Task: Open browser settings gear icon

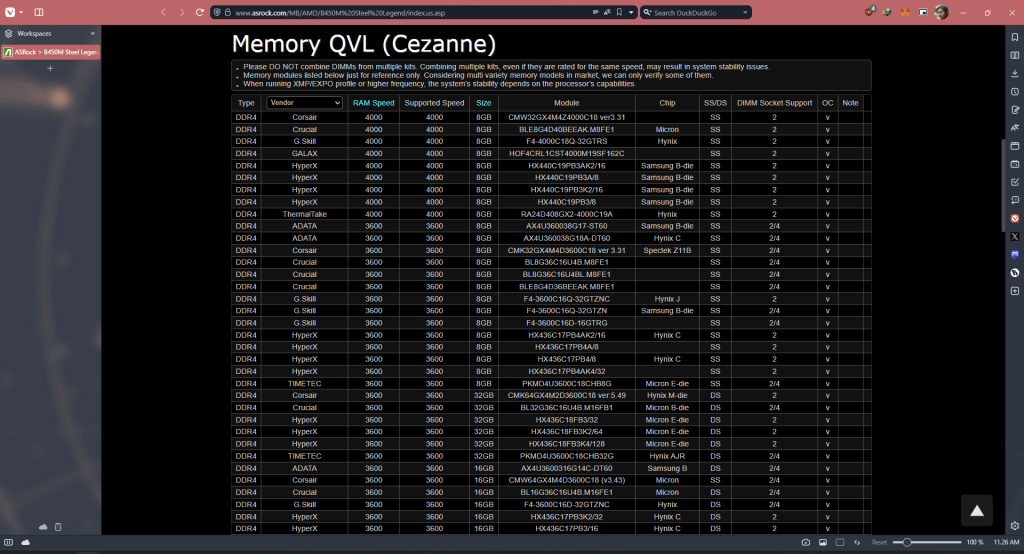Action: click(1015, 525)
